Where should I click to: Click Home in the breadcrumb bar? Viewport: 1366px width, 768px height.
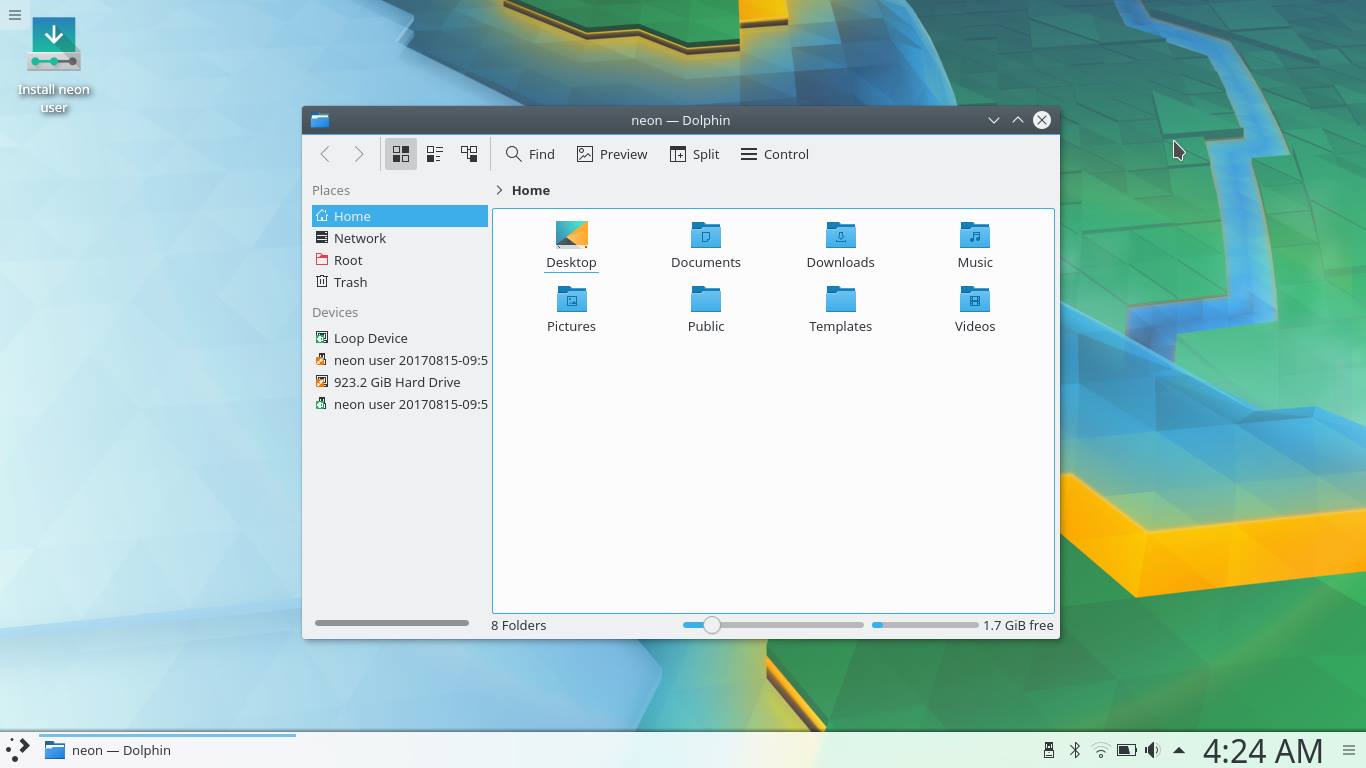point(531,190)
